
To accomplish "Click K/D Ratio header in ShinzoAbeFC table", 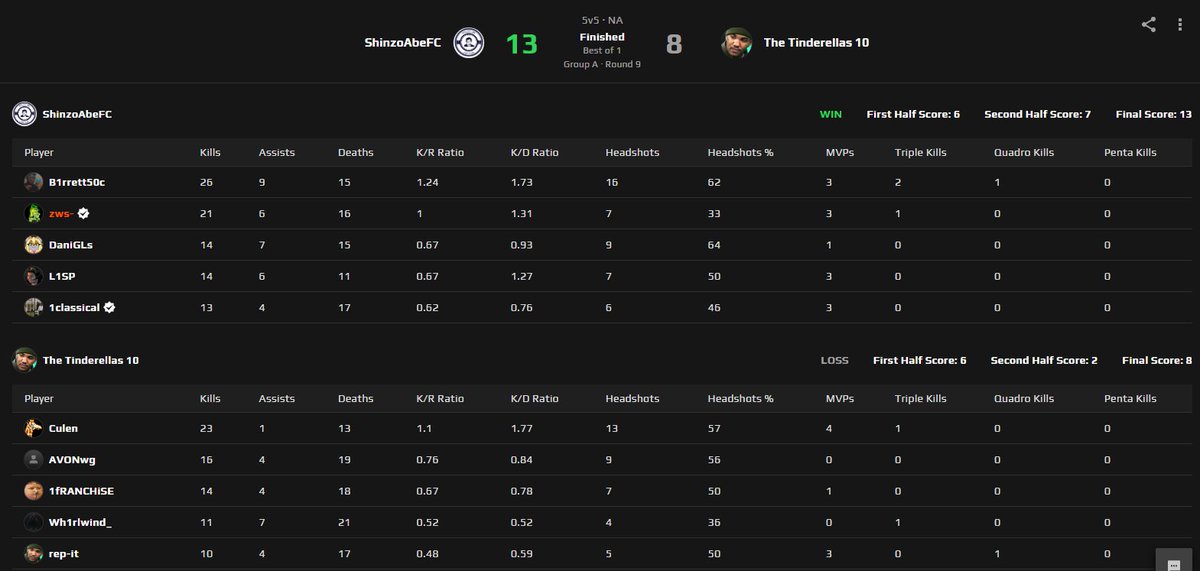I will pos(535,152).
